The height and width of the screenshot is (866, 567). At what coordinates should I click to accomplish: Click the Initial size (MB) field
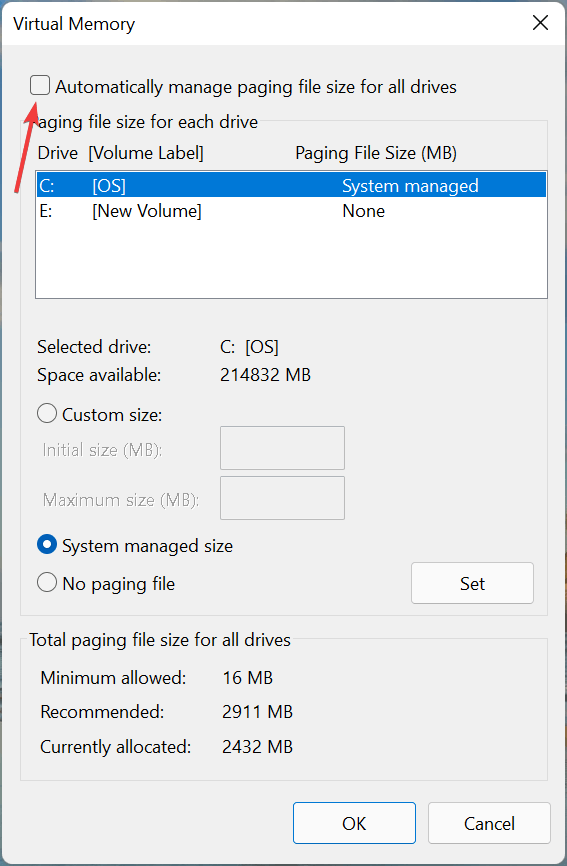click(x=282, y=448)
